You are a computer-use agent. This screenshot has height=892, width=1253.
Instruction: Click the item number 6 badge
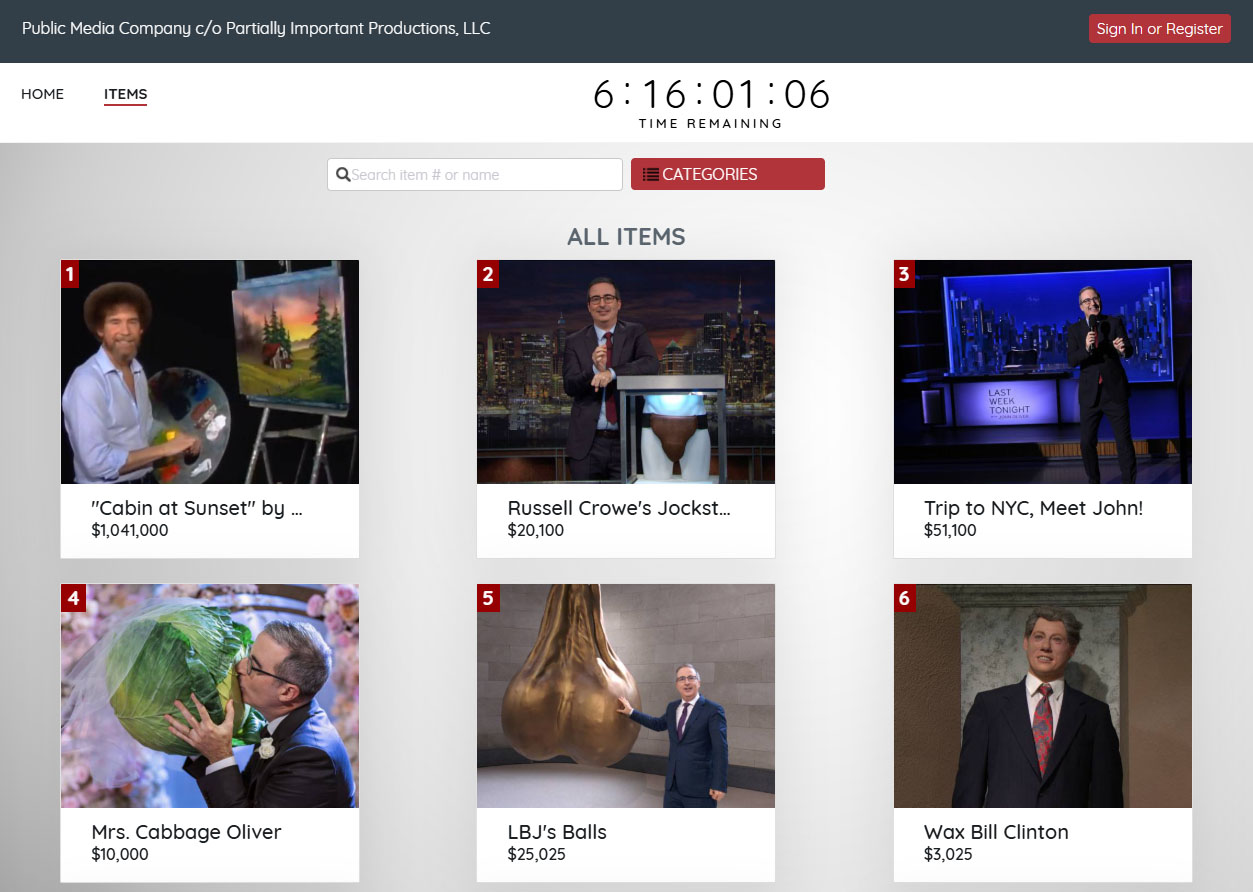(904, 598)
